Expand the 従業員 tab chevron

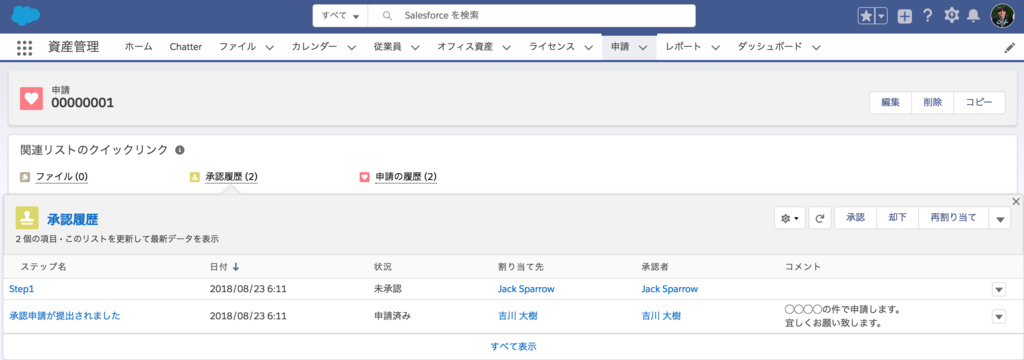415,48
